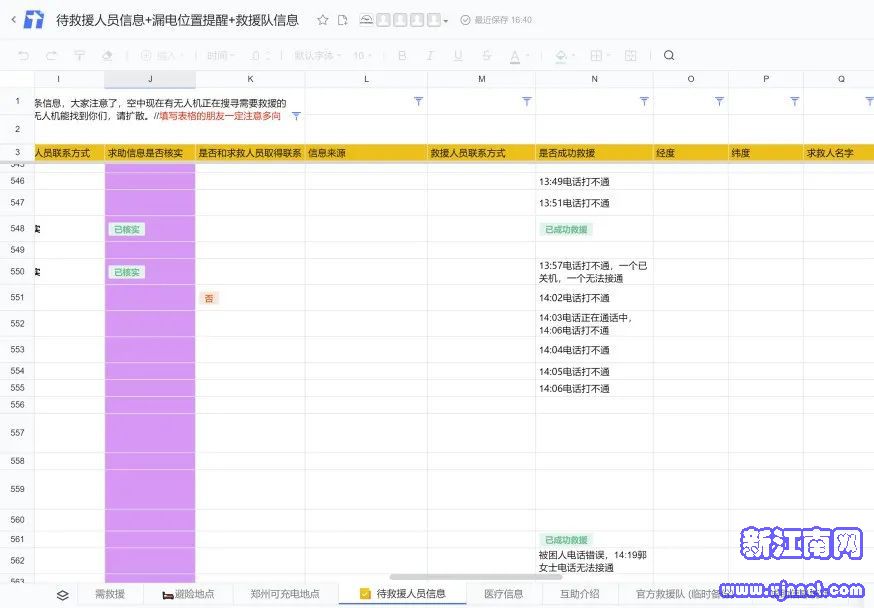This screenshot has width=874, height=608.
Task: Open the Tencent Docs logo home
Action: click(x=34, y=20)
